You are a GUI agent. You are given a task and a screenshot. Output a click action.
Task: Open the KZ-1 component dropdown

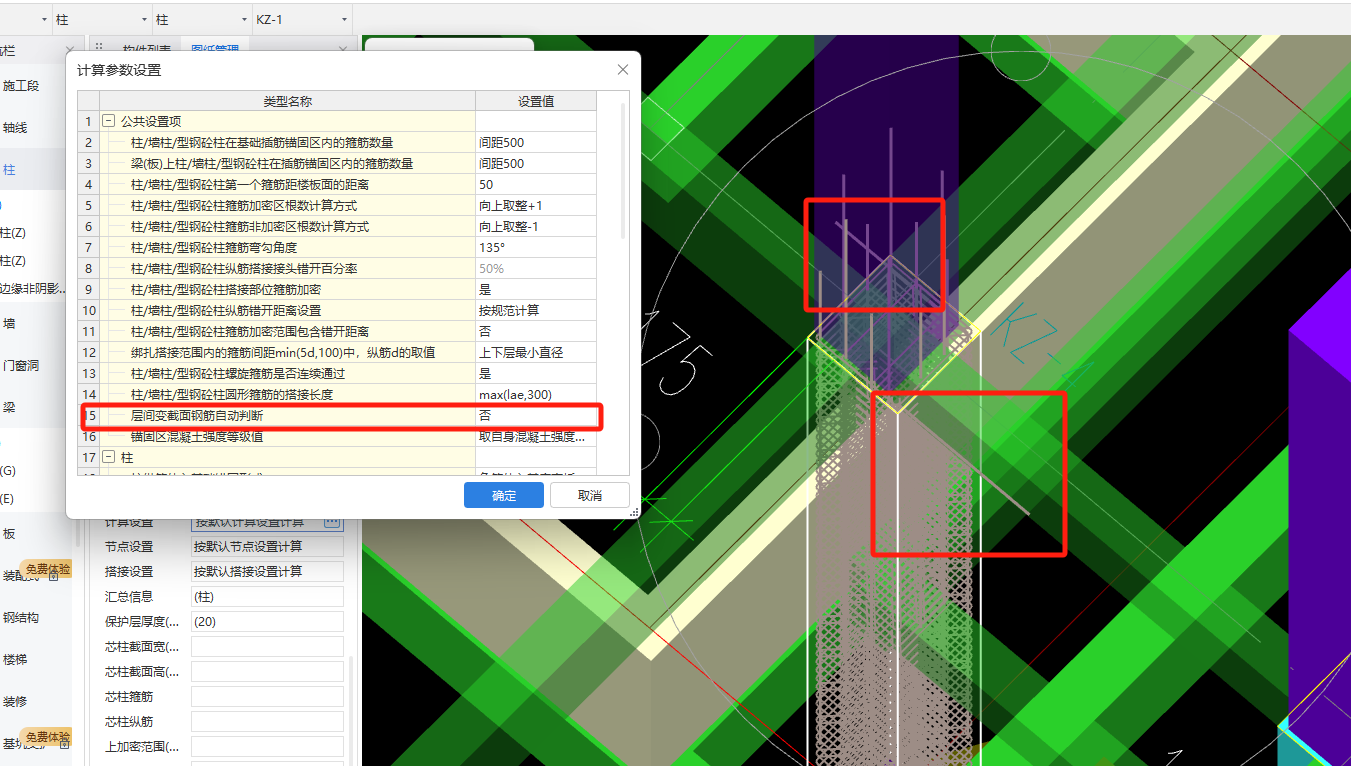coord(344,19)
